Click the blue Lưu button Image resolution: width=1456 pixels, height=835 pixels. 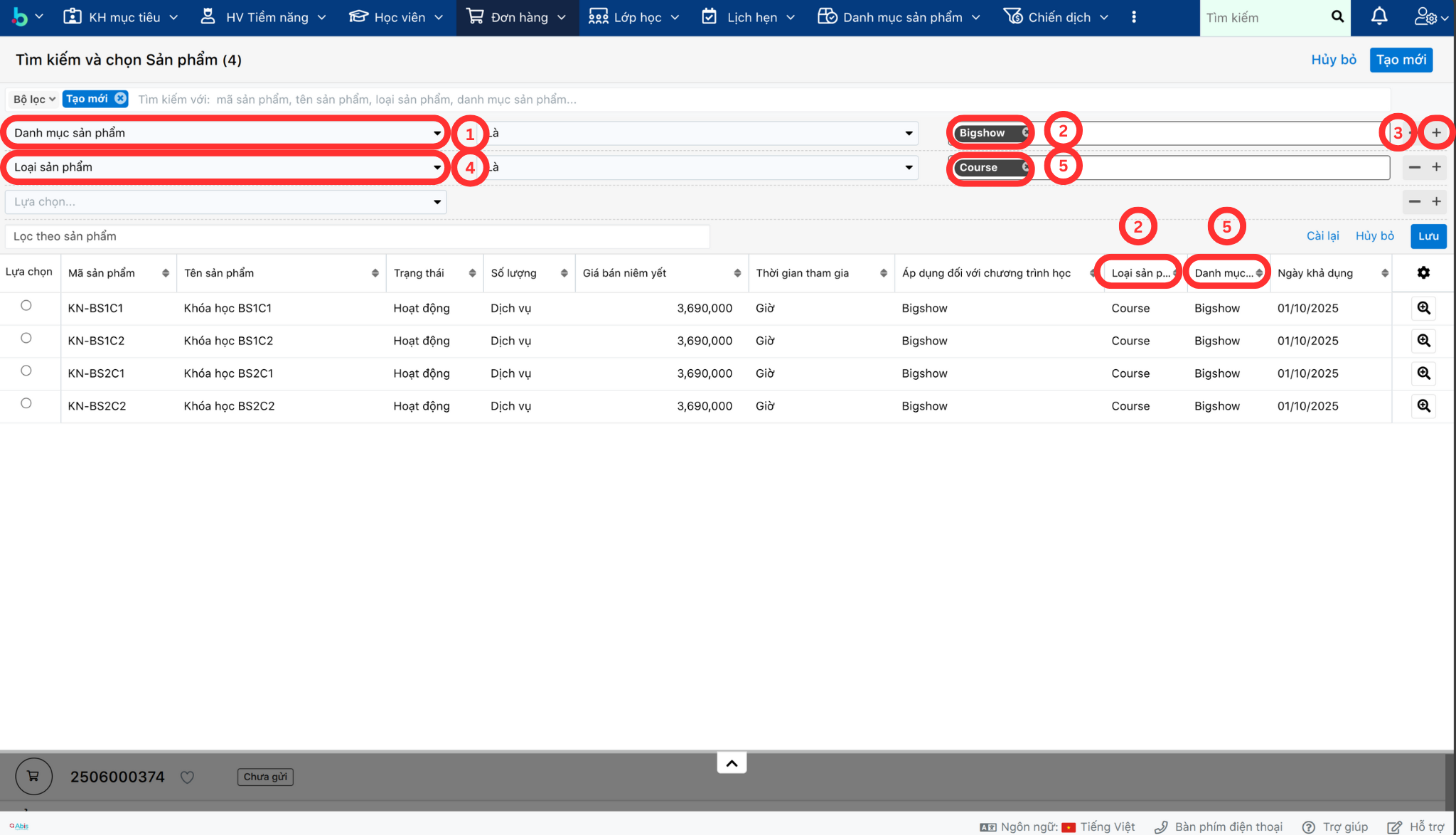tap(1428, 236)
